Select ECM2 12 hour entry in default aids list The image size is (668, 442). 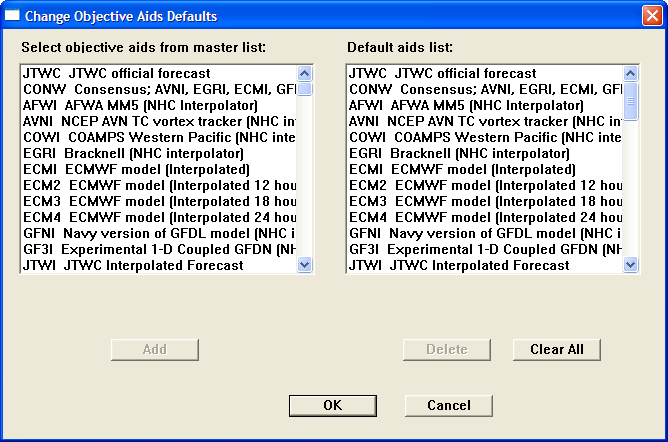[485, 185]
